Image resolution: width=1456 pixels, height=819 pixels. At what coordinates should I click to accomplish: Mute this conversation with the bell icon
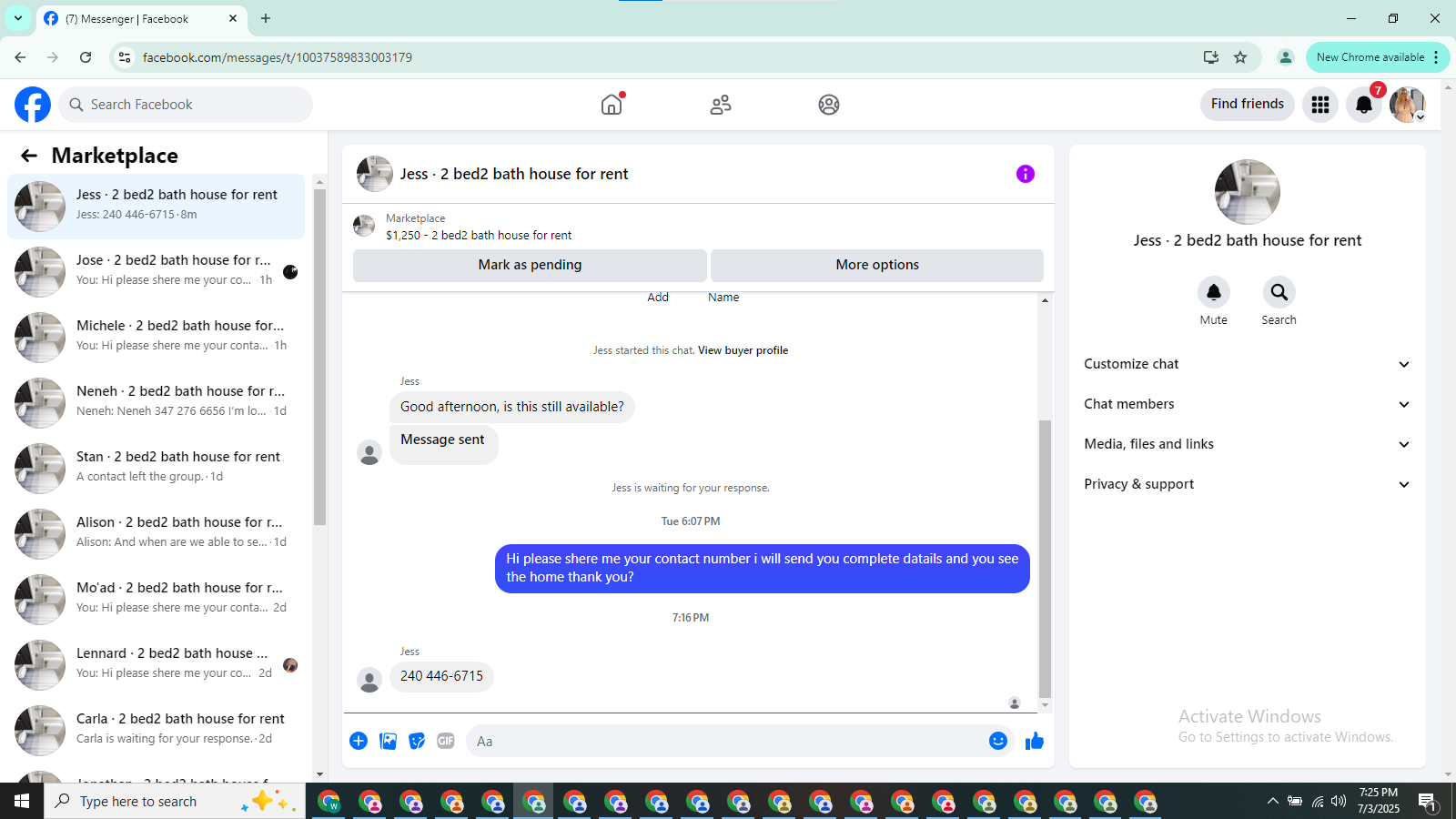[1214, 292]
